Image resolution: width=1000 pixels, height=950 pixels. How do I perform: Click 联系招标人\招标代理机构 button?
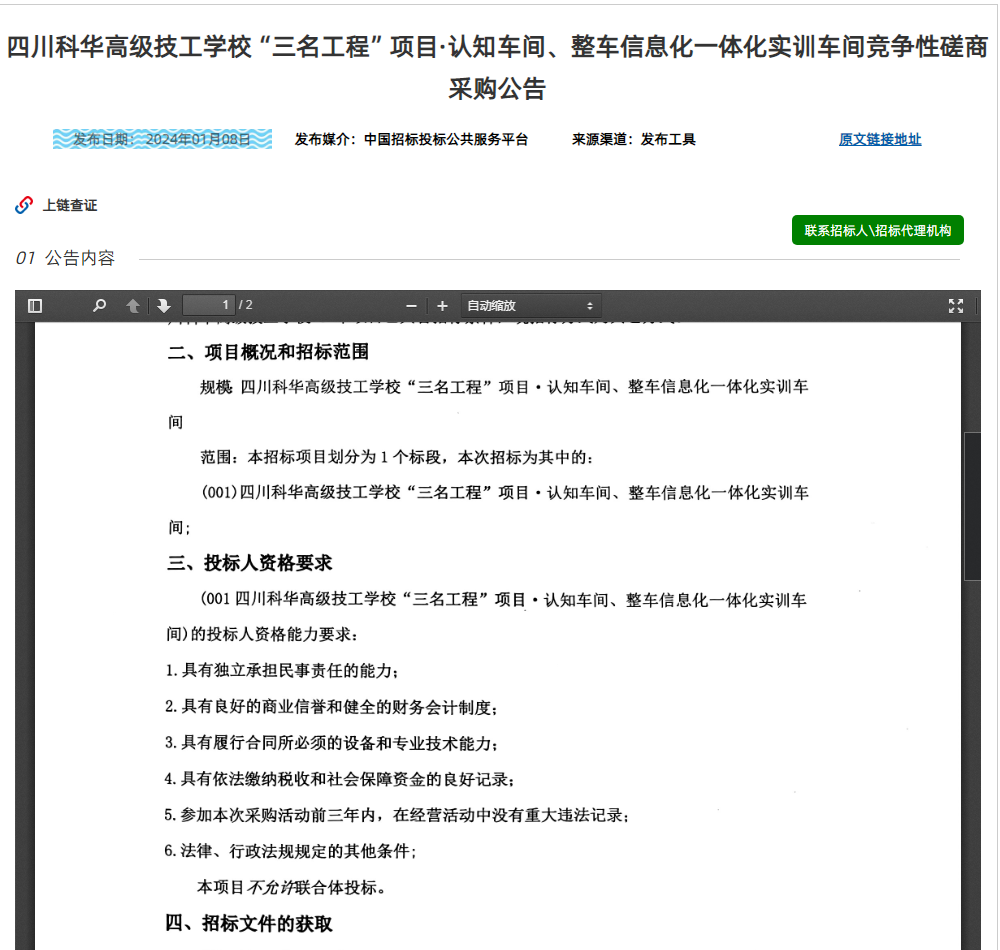[878, 230]
